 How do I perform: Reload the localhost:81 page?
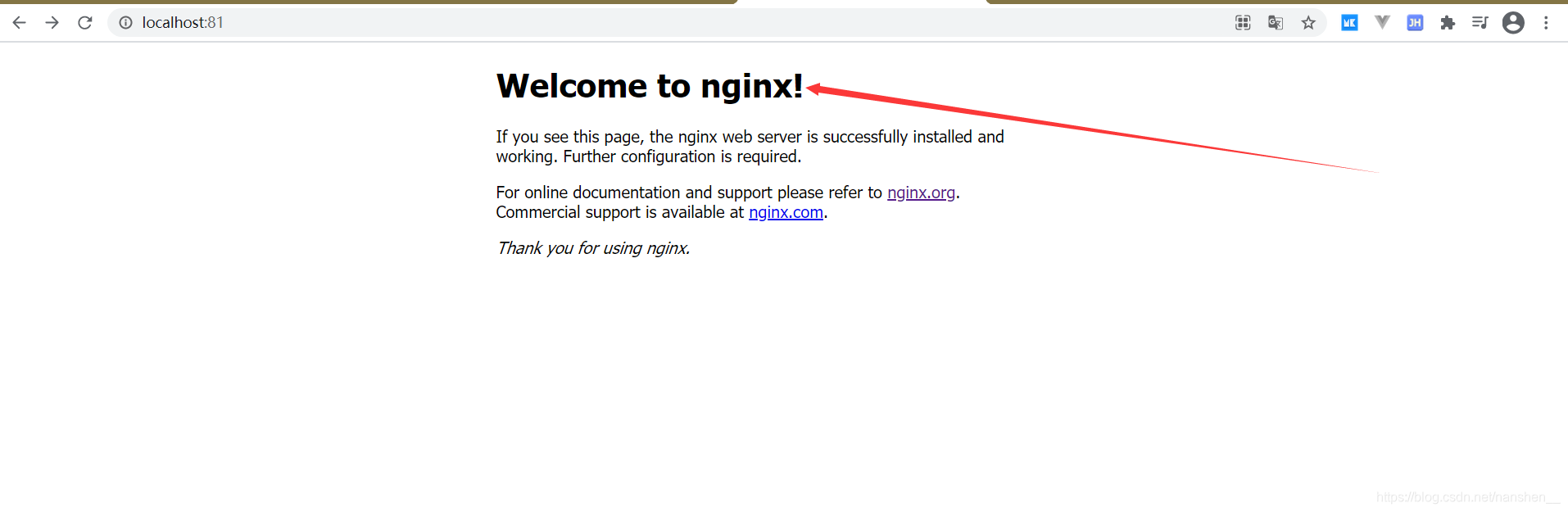[85, 23]
